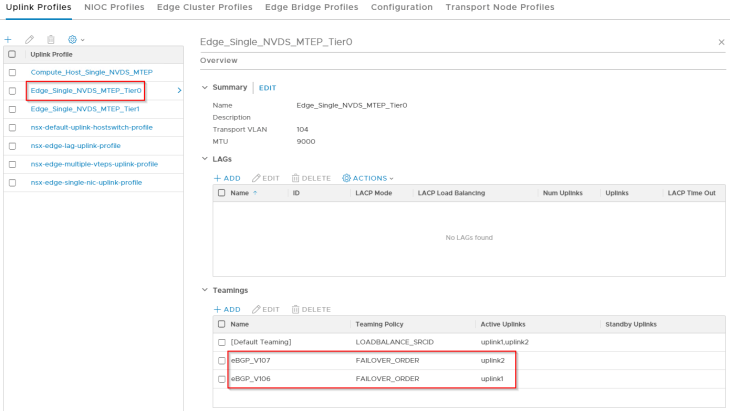Click the edit pencil icon above profile list
Image resolution: width=730 pixels, height=411 pixels.
pyautogui.click(x=29, y=39)
